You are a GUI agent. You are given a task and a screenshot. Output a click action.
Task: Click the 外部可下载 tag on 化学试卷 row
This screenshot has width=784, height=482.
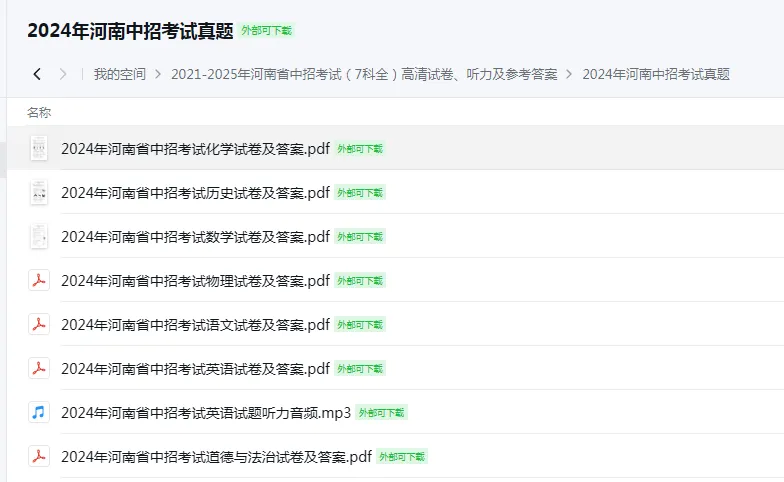360,149
